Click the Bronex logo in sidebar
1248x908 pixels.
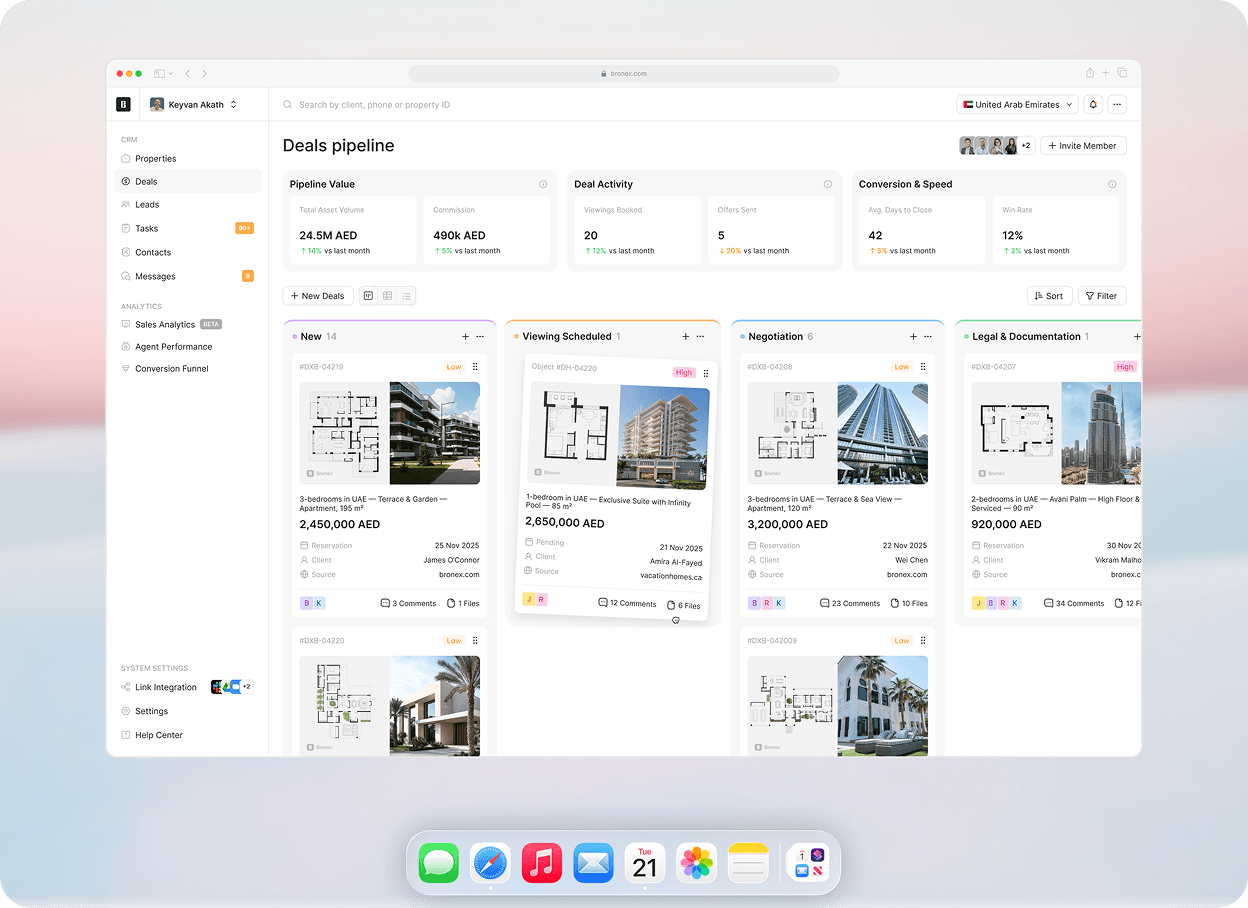(123, 104)
